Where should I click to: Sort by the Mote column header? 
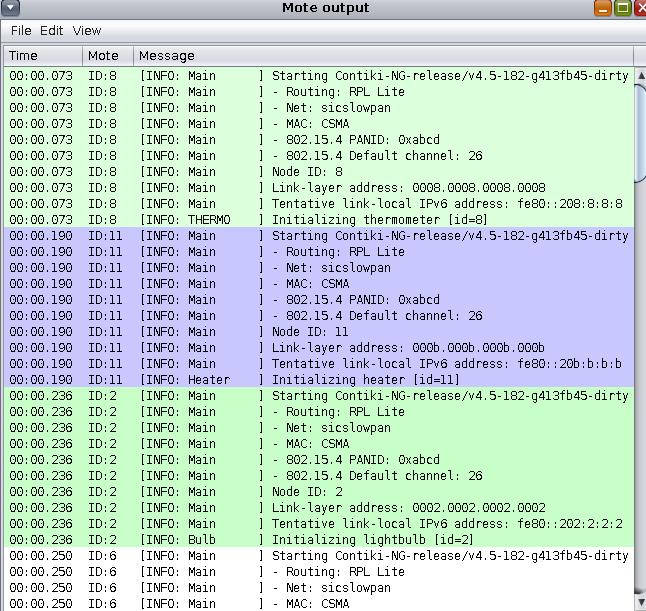108,56
